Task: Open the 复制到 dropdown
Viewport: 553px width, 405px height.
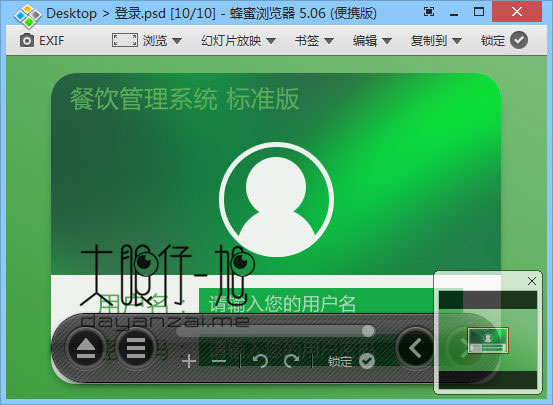Action: (x=436, y=41)
